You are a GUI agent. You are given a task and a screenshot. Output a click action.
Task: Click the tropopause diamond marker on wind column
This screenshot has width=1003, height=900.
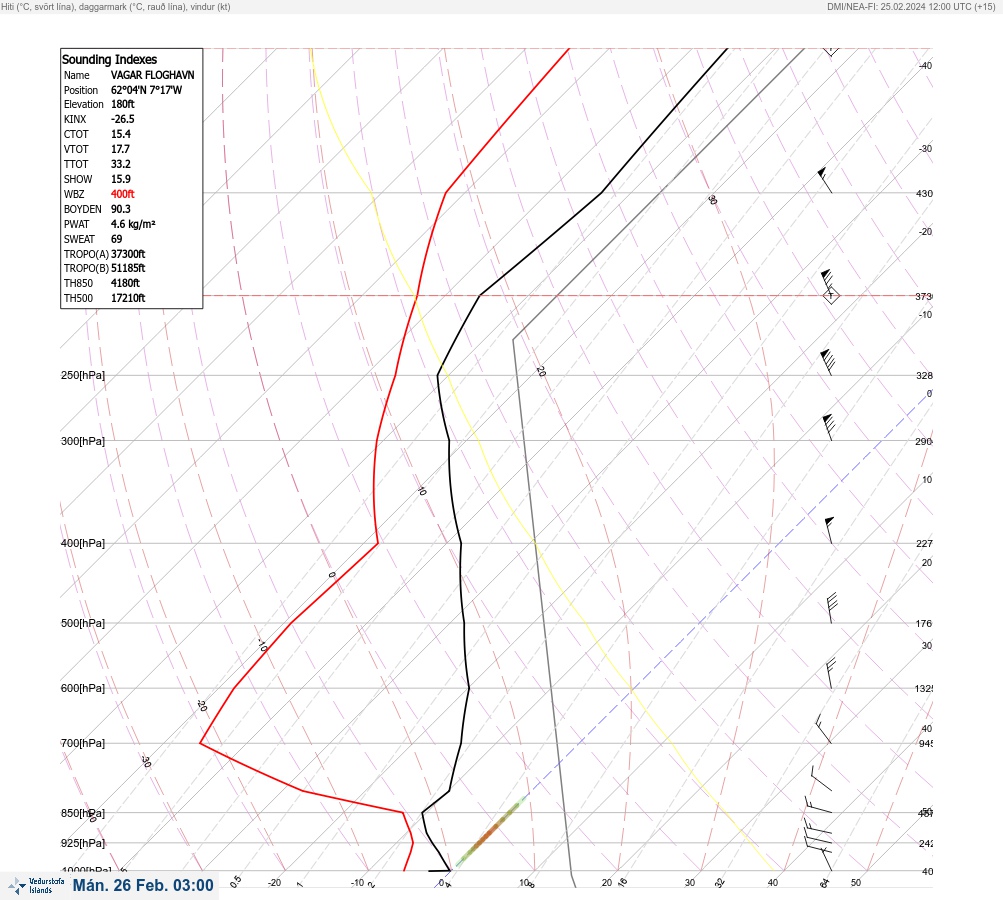pyautogui.click(x=831, y=296)
